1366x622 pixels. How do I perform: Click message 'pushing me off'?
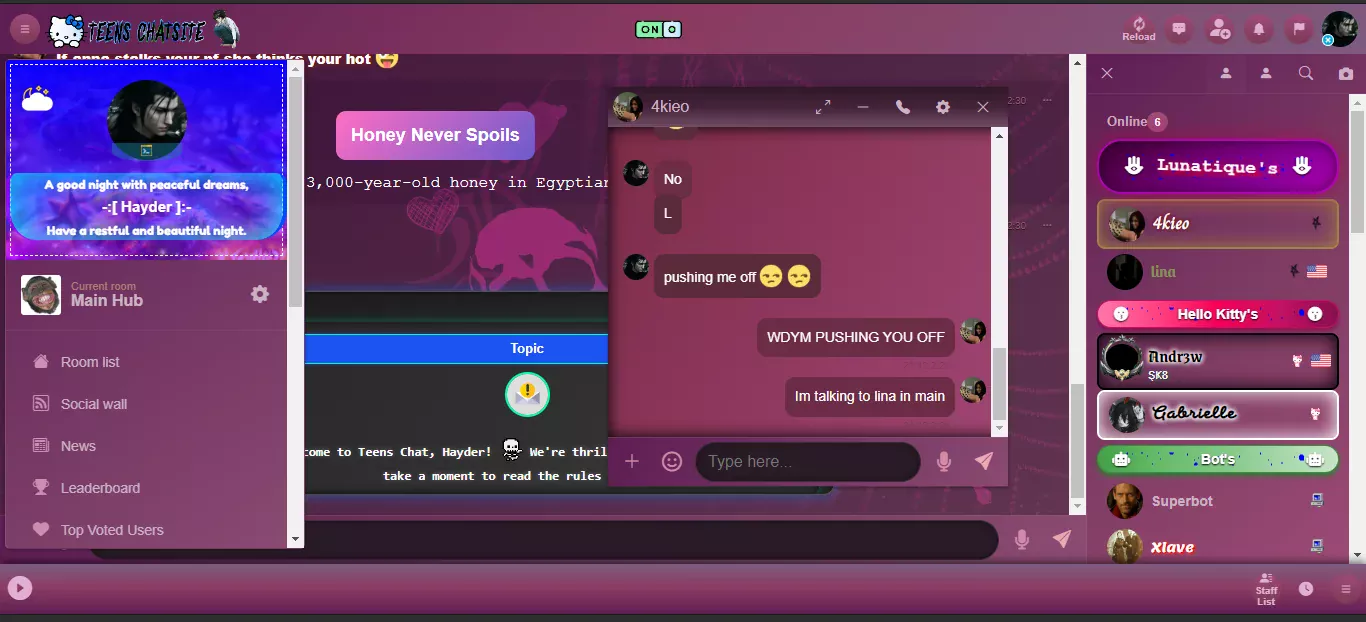[x=737, y=276]
